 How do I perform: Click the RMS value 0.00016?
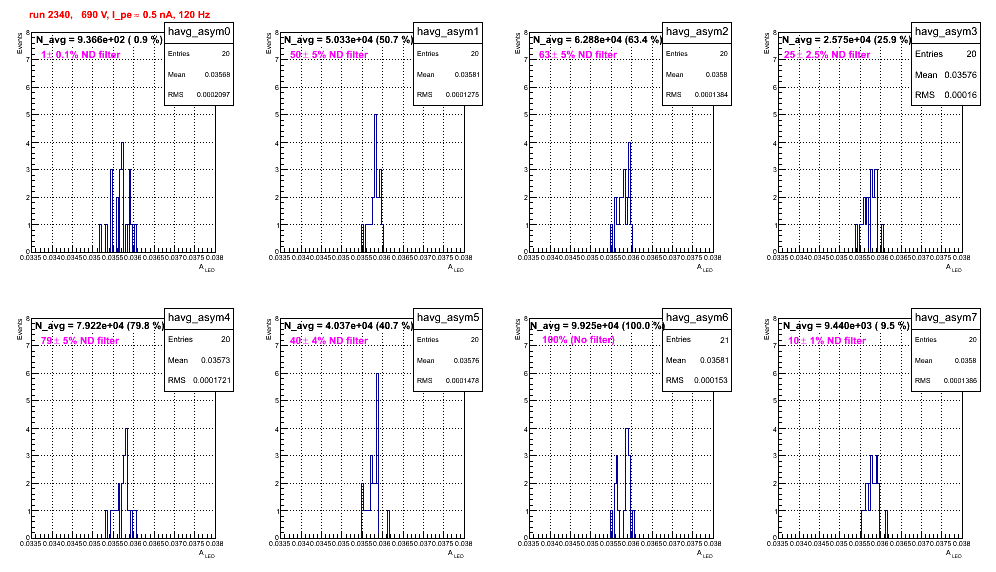coord(961,95)
